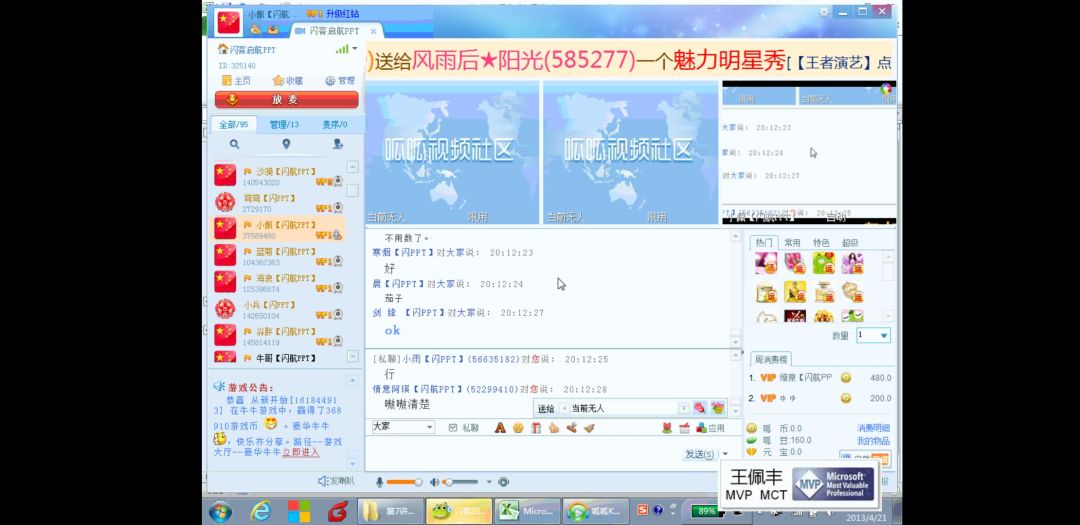Viewport: 1080px width, 525px height.
Task: Toggle the 私聊 private chat checkbox
Action: pos(453,428)
